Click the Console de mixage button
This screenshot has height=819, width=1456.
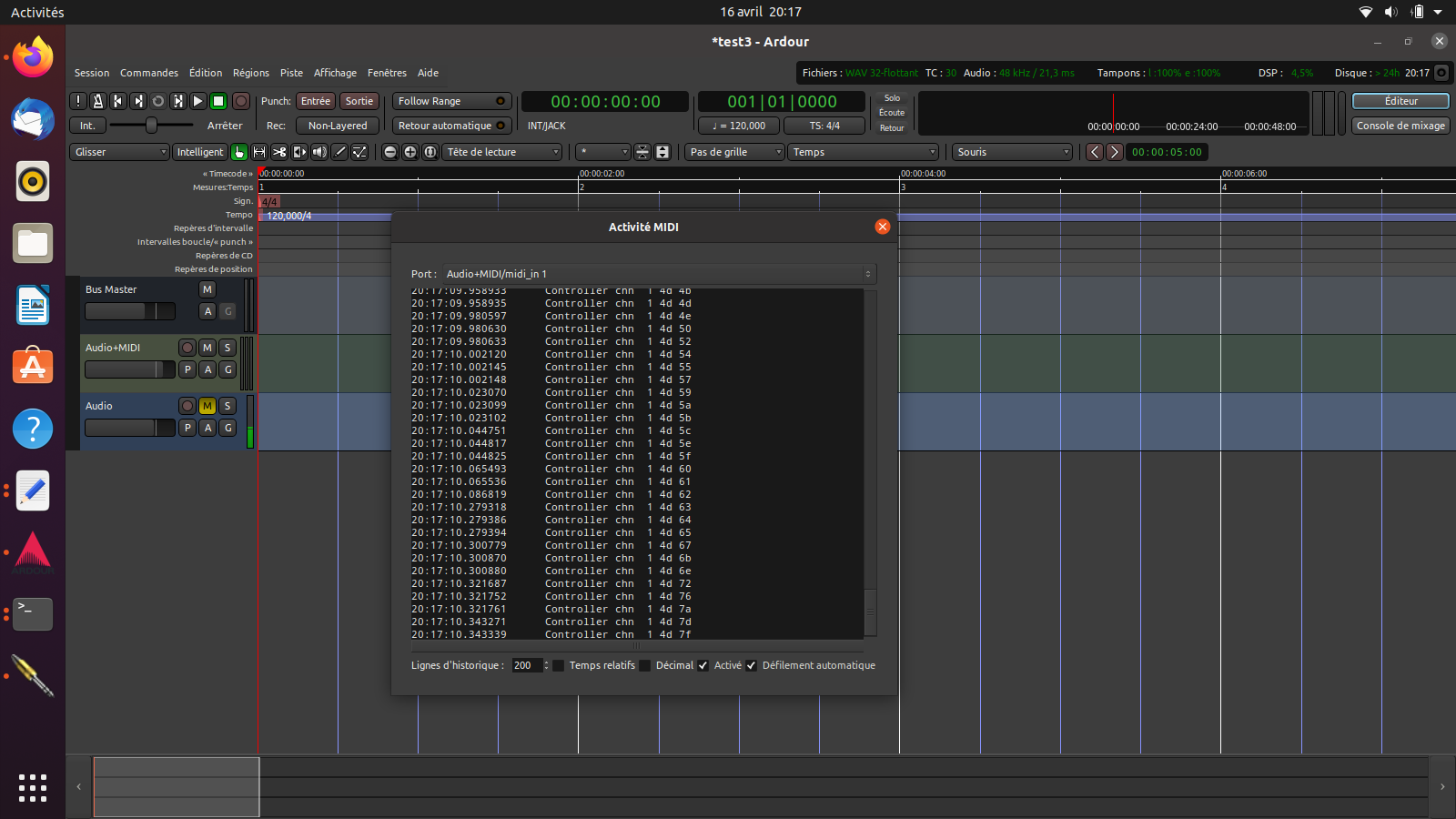(1400, 126)
